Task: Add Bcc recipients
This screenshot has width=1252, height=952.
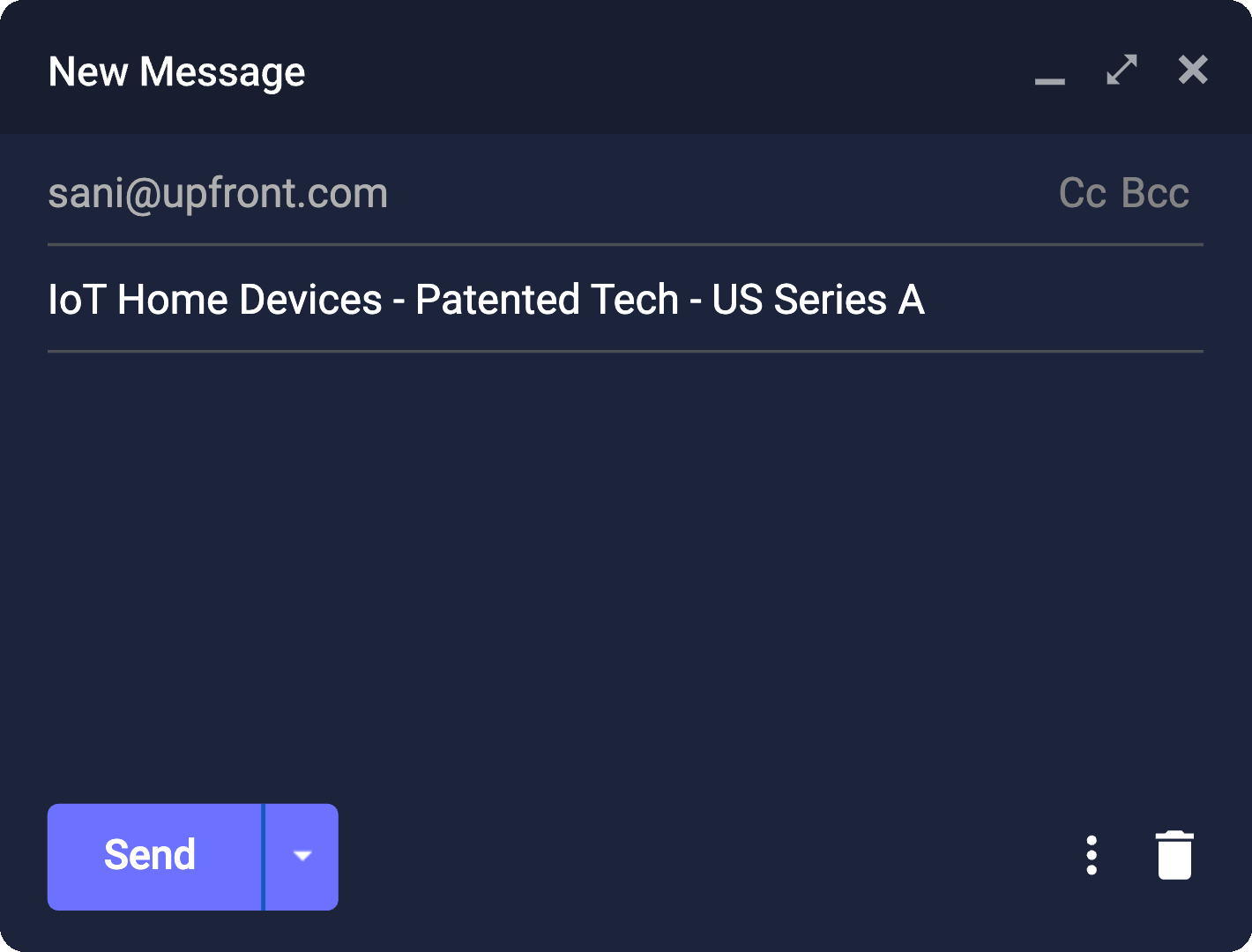Action: click(1155, 193)
